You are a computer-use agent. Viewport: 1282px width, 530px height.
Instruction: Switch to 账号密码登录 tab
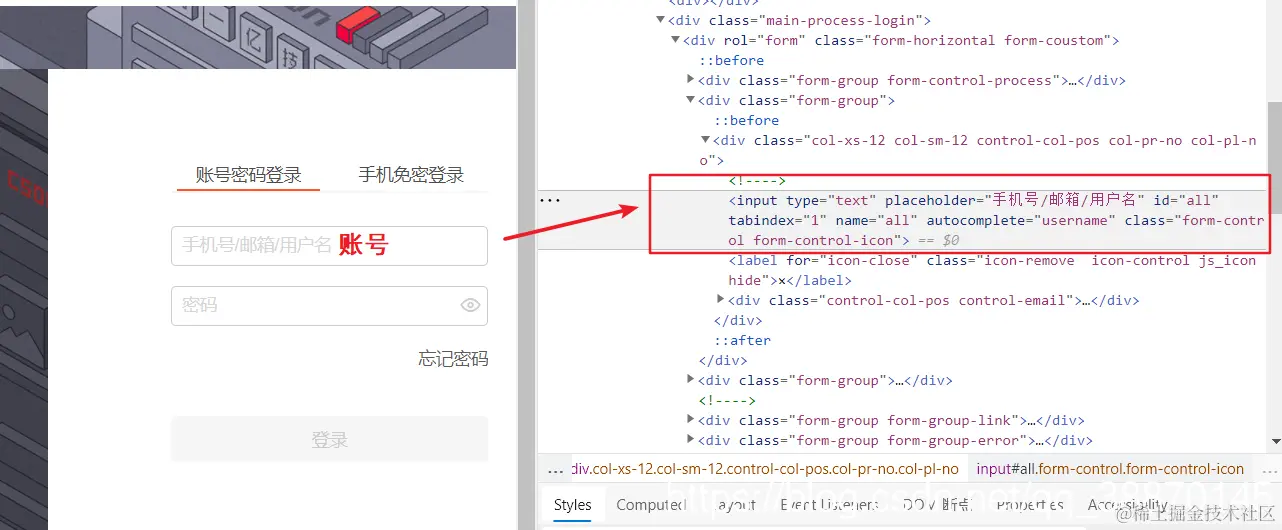pyautogui.click(x=248, y=175)
